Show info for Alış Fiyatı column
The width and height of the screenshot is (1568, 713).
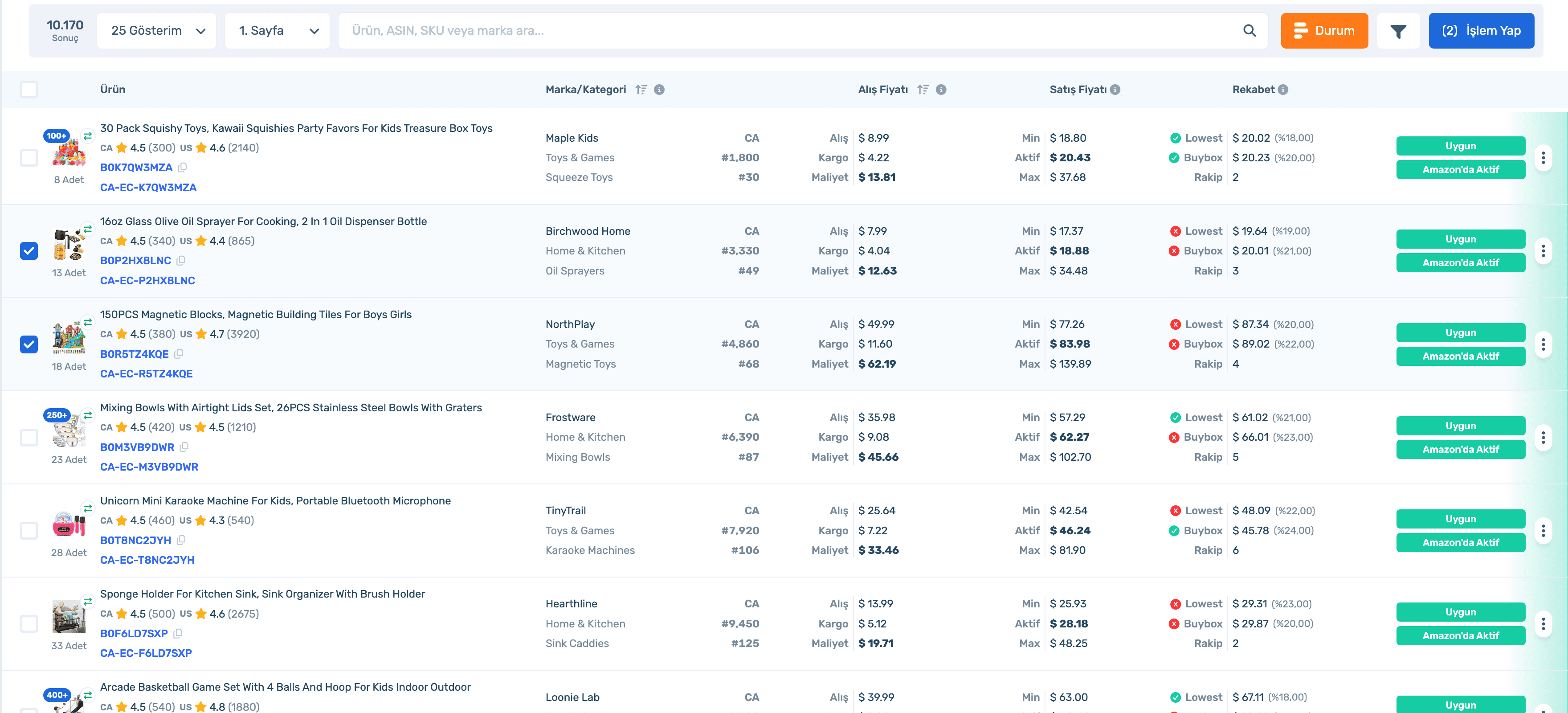pos(941,90)
